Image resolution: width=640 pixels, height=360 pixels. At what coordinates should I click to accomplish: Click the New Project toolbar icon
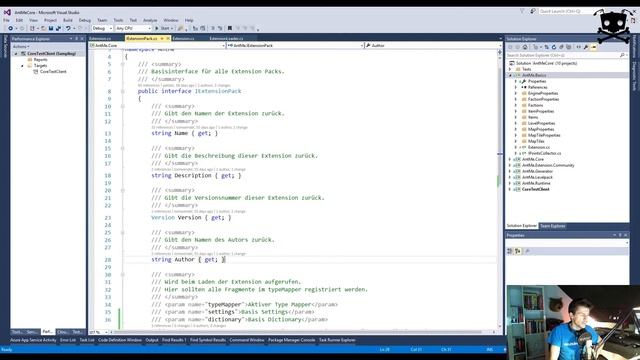tap(32, 28)
